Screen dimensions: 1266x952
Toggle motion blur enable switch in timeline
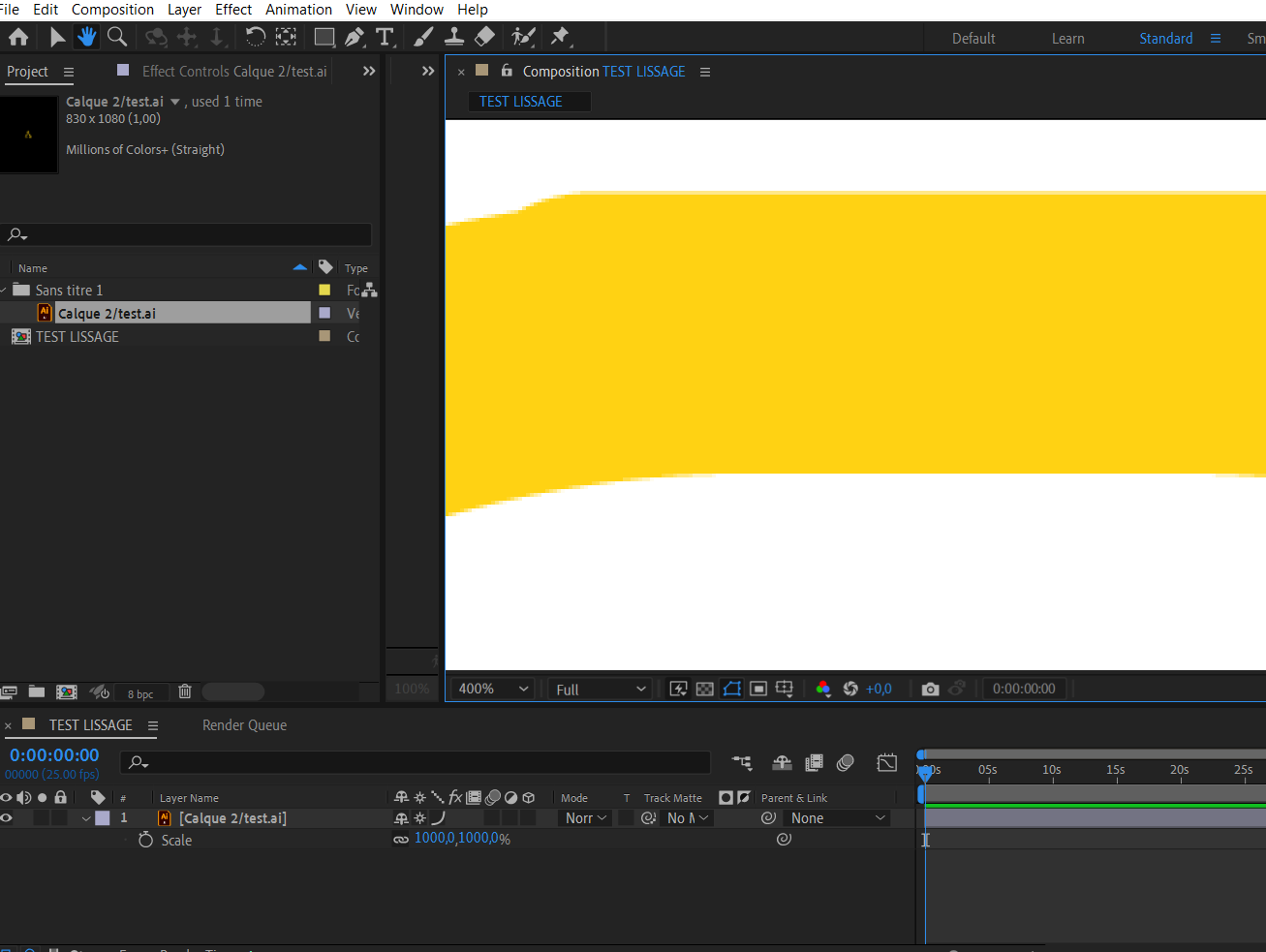[x=846, y=763]
